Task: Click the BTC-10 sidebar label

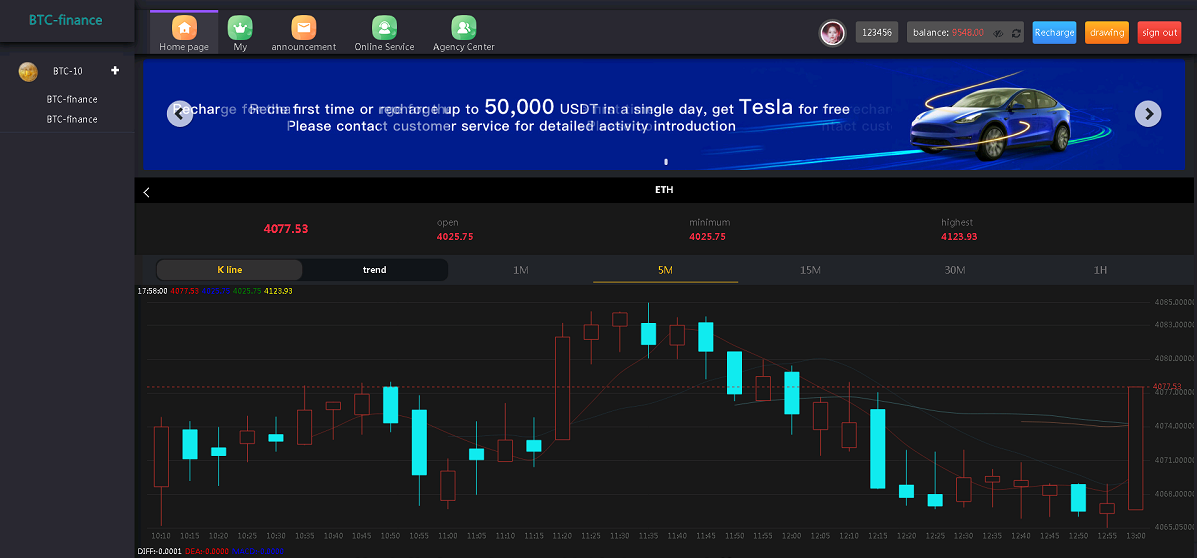Action: (x=67, y=71)
